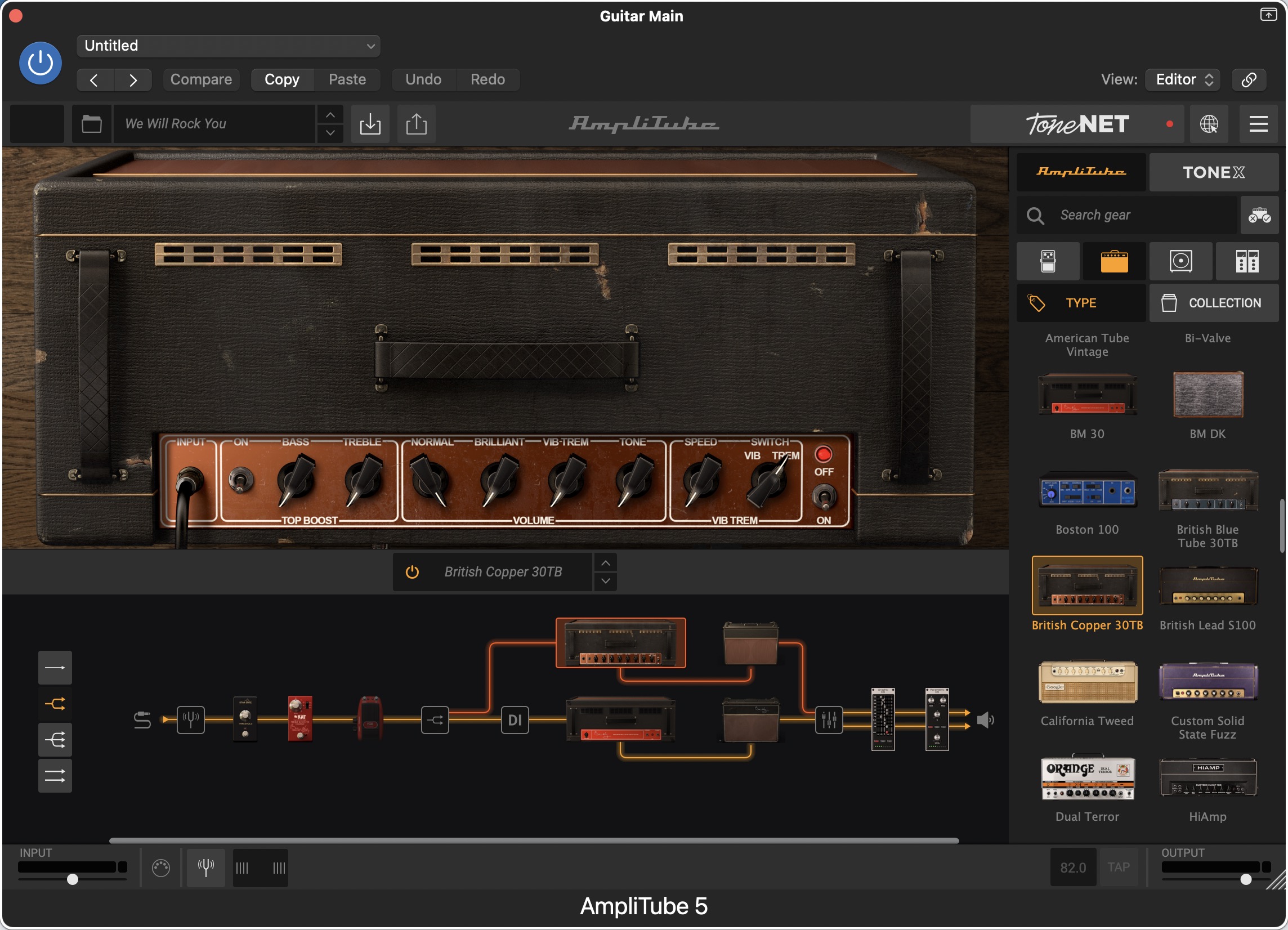Select the amp gear category icon

point(1114,261)
